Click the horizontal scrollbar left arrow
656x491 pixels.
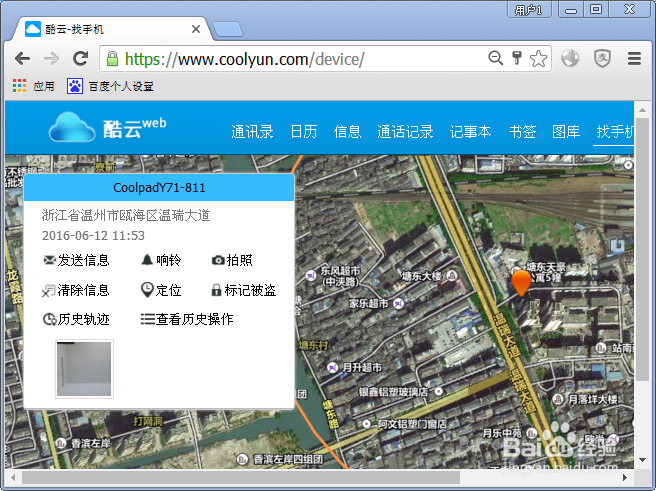13,477
